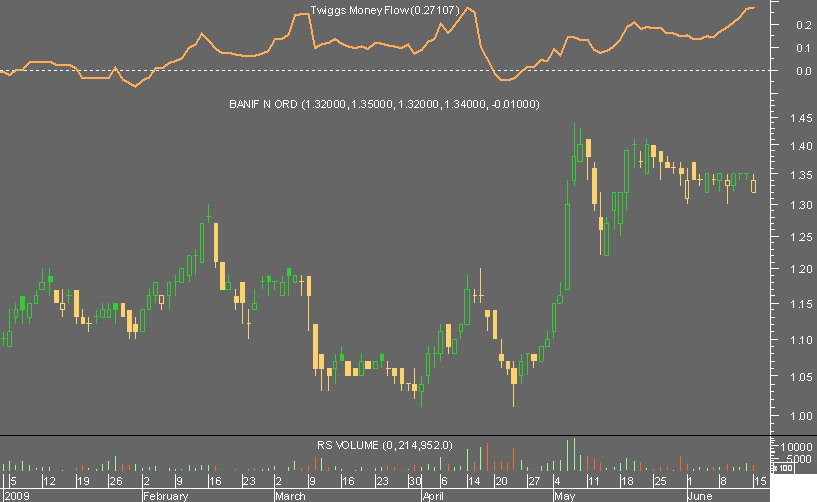This screenshot has height=502, width=817.
Task: Select the January 5 date tick label
Action: pyautogui.click(x=13, y=481)
